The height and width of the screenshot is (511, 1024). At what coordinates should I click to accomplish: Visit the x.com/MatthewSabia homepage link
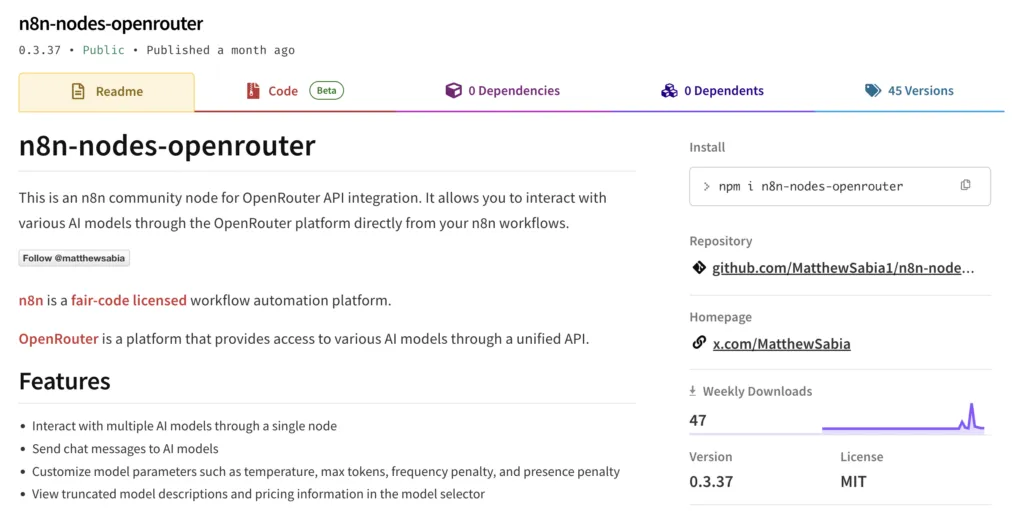pos(781,343)
